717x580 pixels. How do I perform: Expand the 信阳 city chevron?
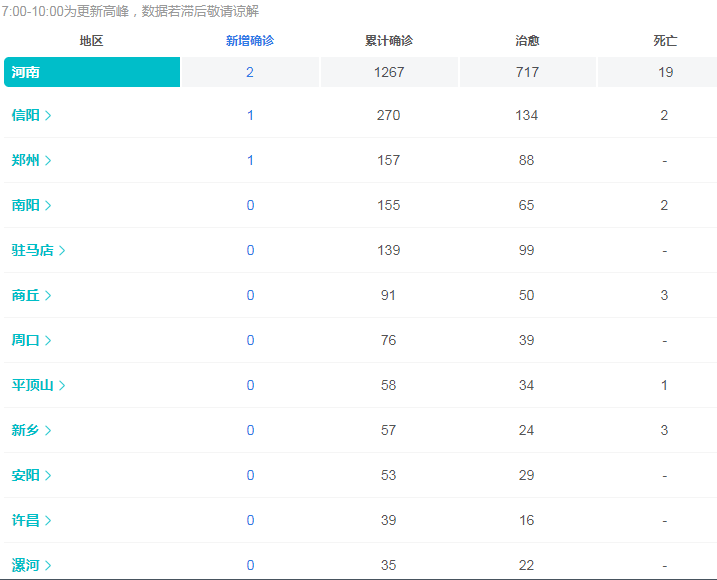point(48,115)
